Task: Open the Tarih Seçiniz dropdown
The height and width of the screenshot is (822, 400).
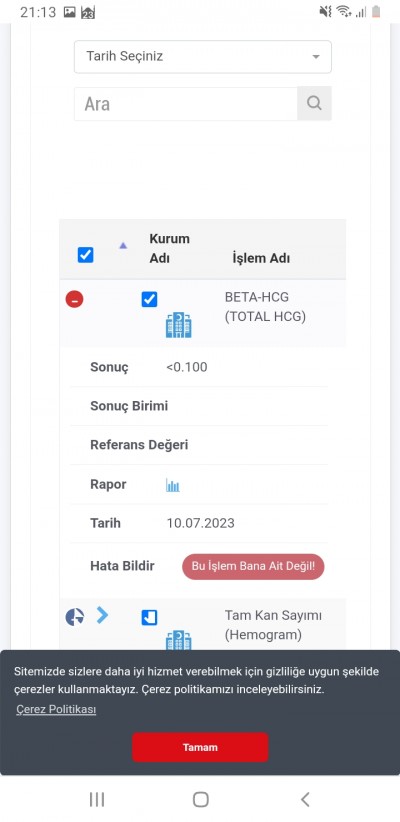Action: pyautogui.click(x=203, y=57)
